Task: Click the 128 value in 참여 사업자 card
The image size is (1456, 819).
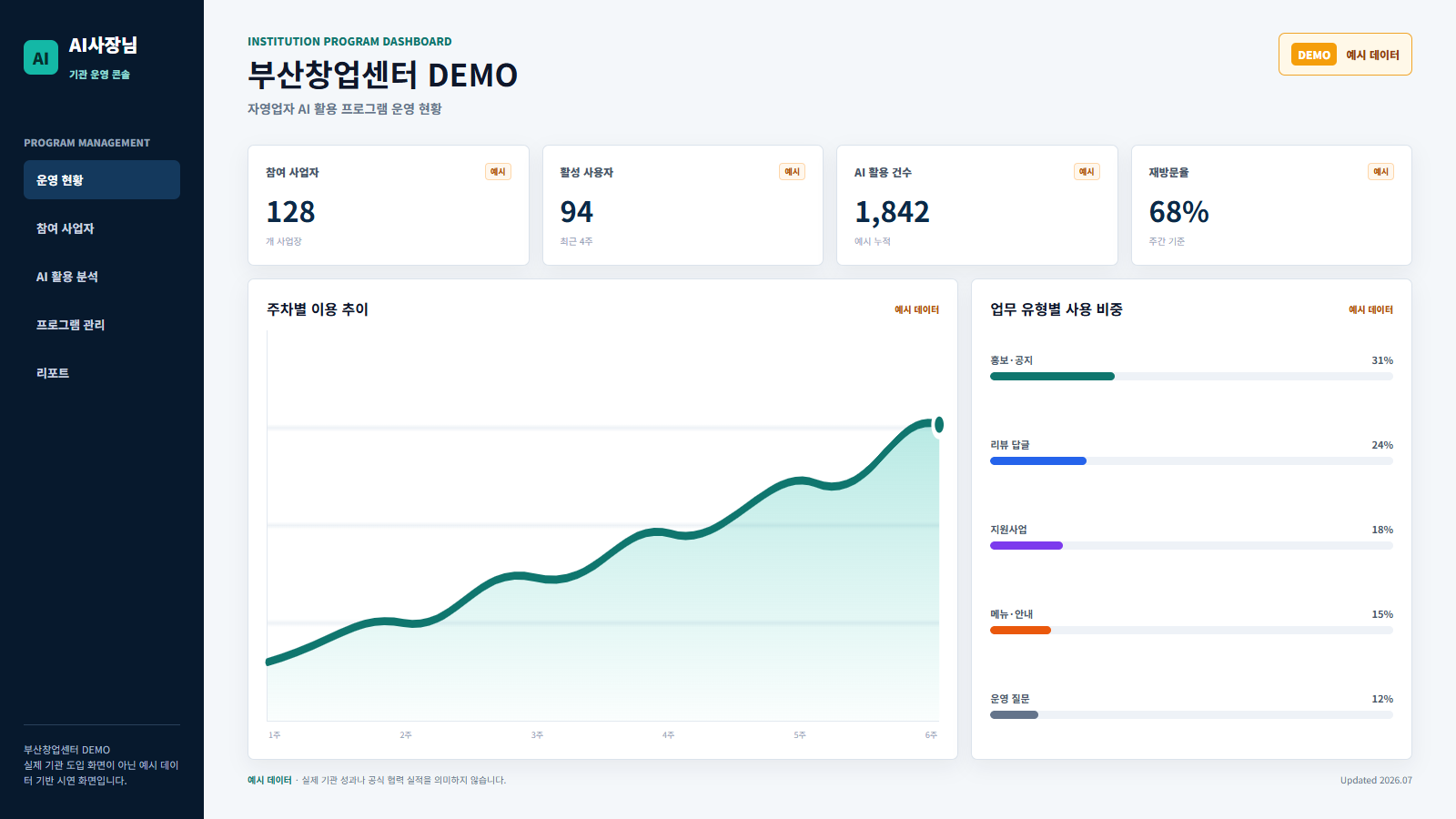Action: tap(290, 212)
